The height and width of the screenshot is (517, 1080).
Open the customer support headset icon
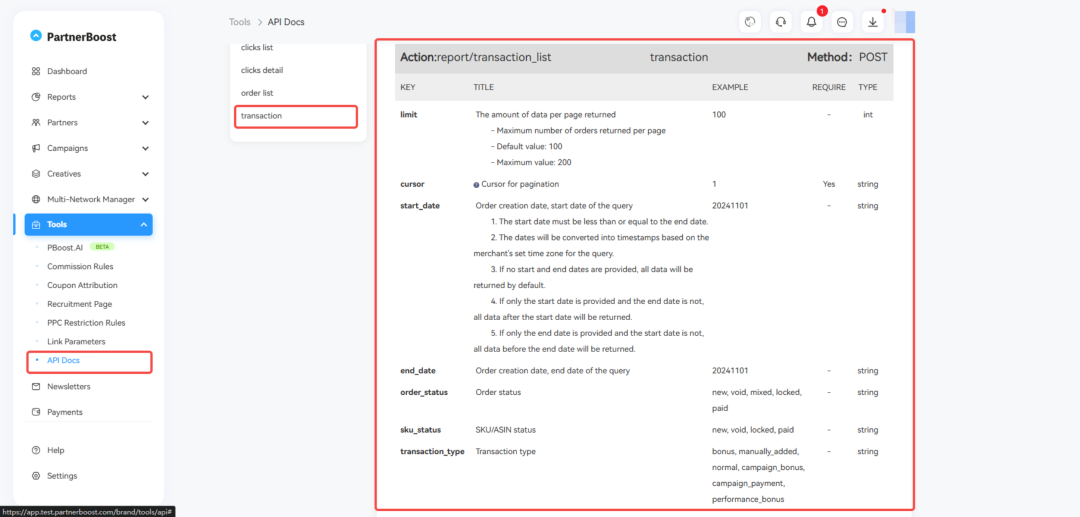coord(780,22)
